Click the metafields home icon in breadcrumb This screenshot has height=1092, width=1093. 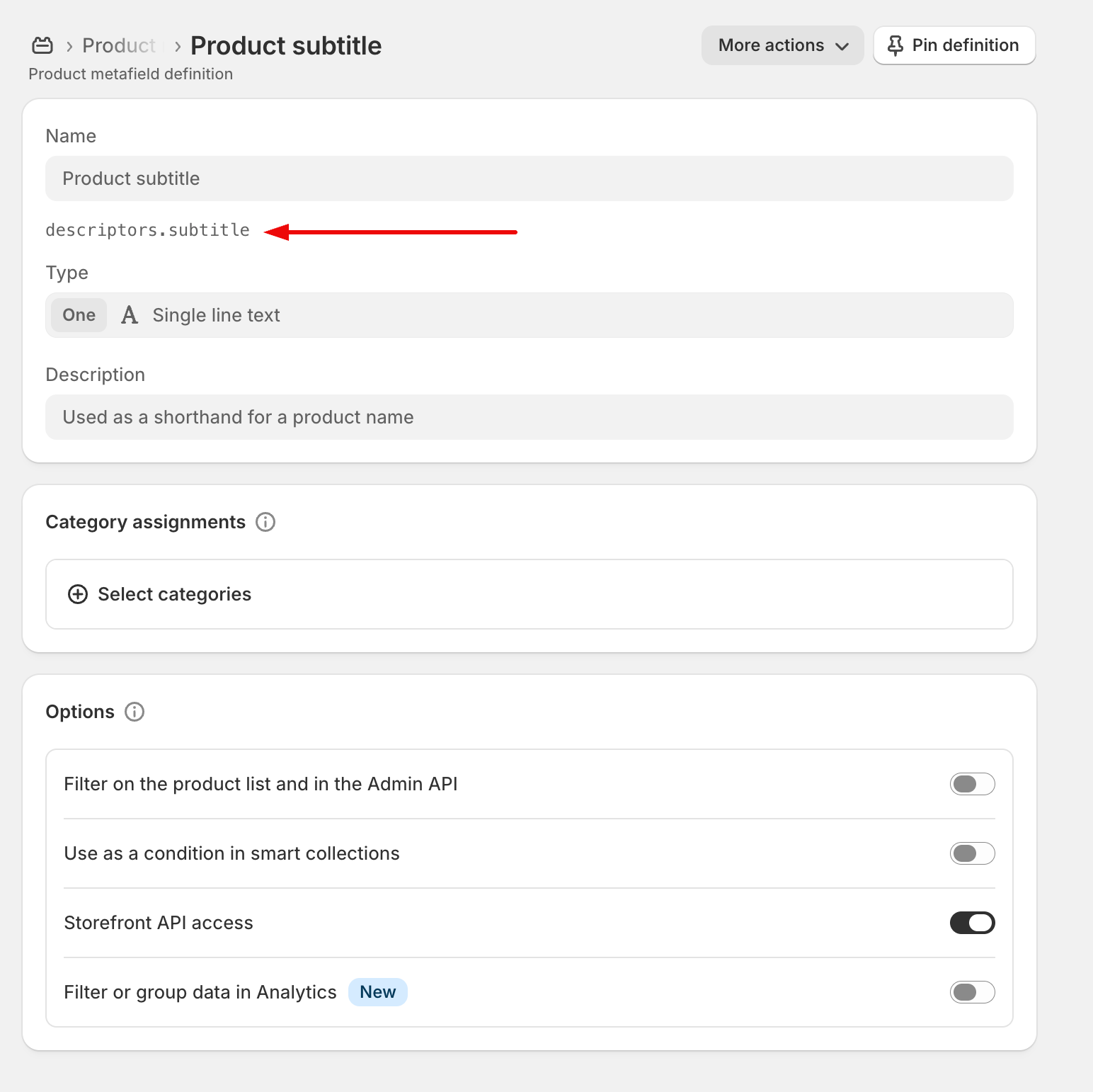[42, 46]
